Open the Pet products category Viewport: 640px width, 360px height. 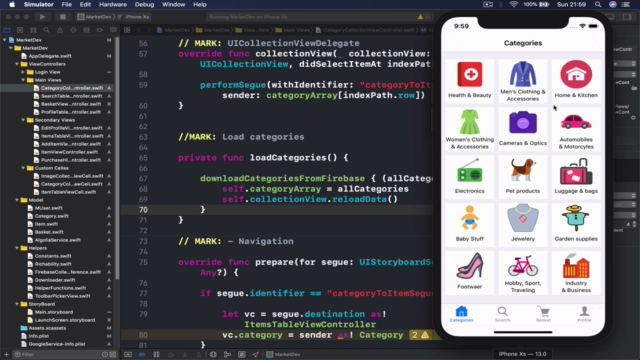coord(523,177)
